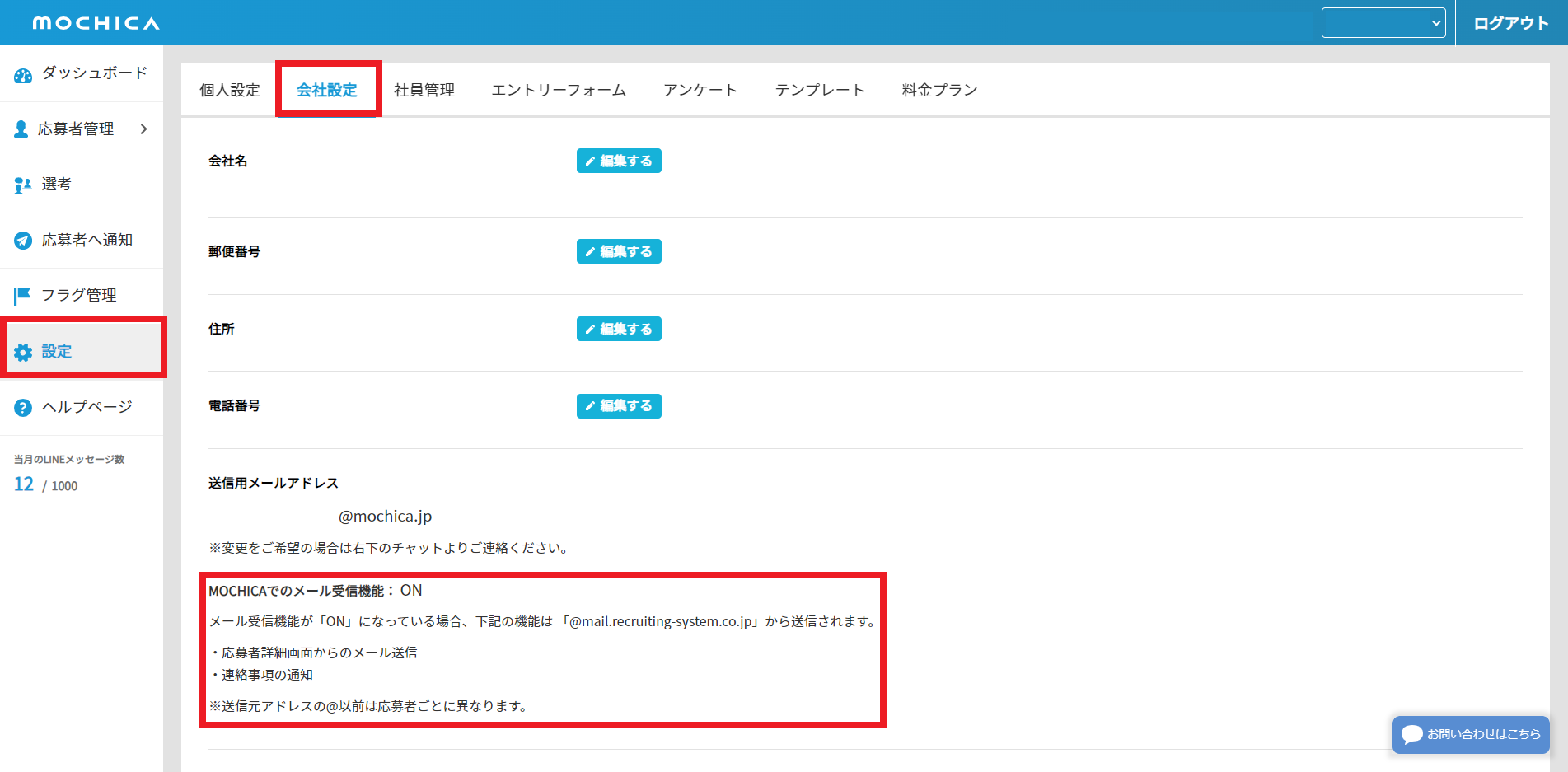The width and height of the screenshot is (1568, 772).
Task: Click the applicant management person icon
Action: click(x=21, y=129)
